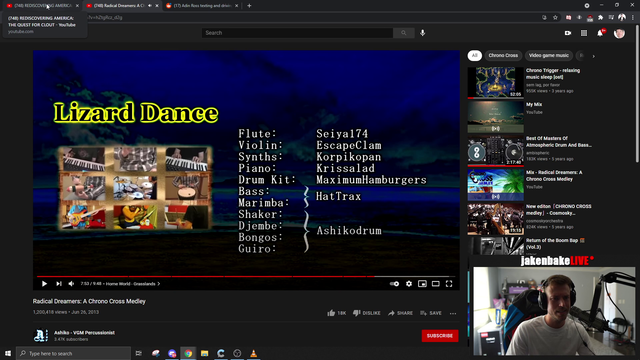Start voice search with microphone
Image resolution: width=640 pixels, height=360 pixels.
click(422, 33)
